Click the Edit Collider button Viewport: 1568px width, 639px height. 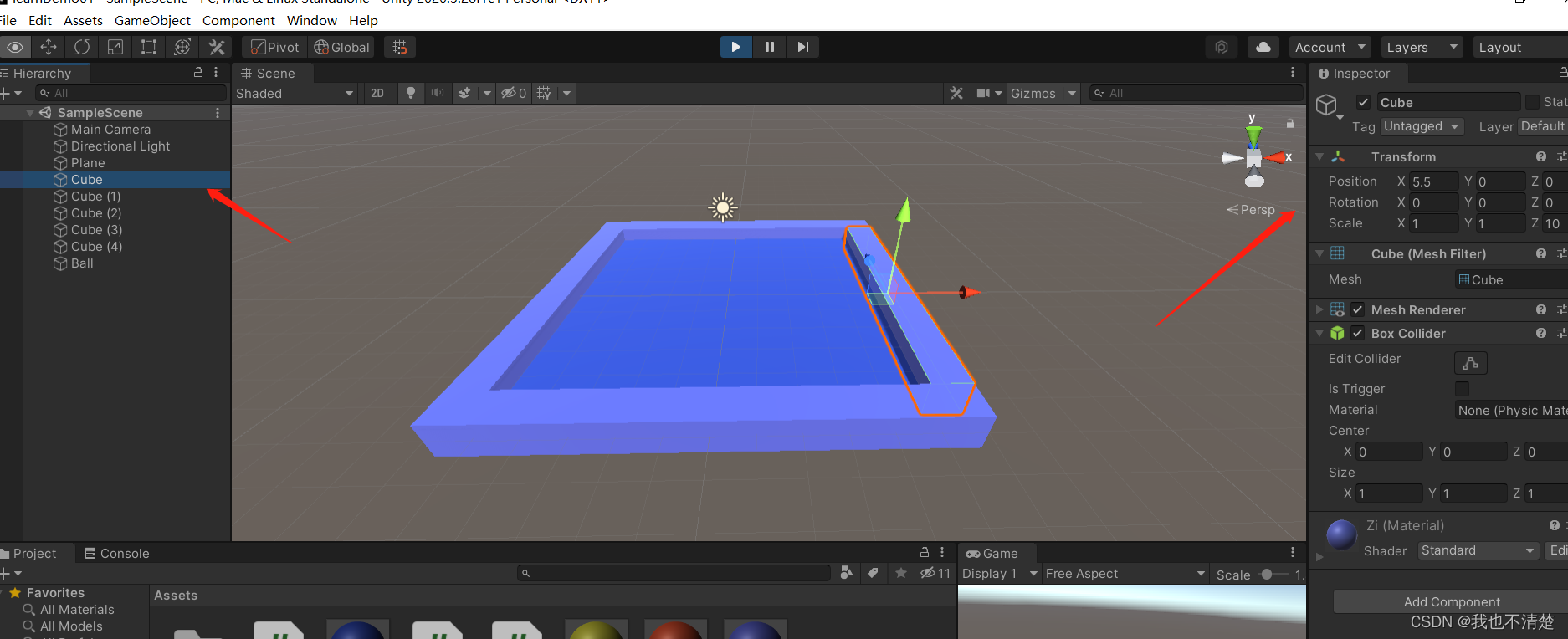pyautogui.click(x=1471, y=362)
